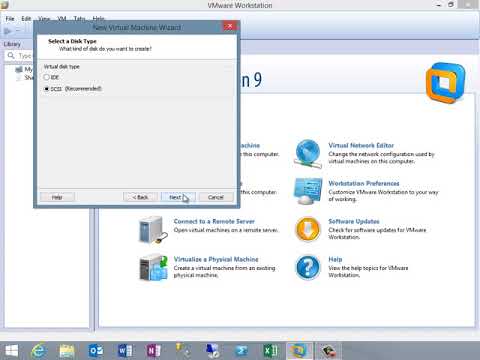Open Virtualize a Physical Machine link
This screenshot has height=360, width=480.
coord(216,259)
